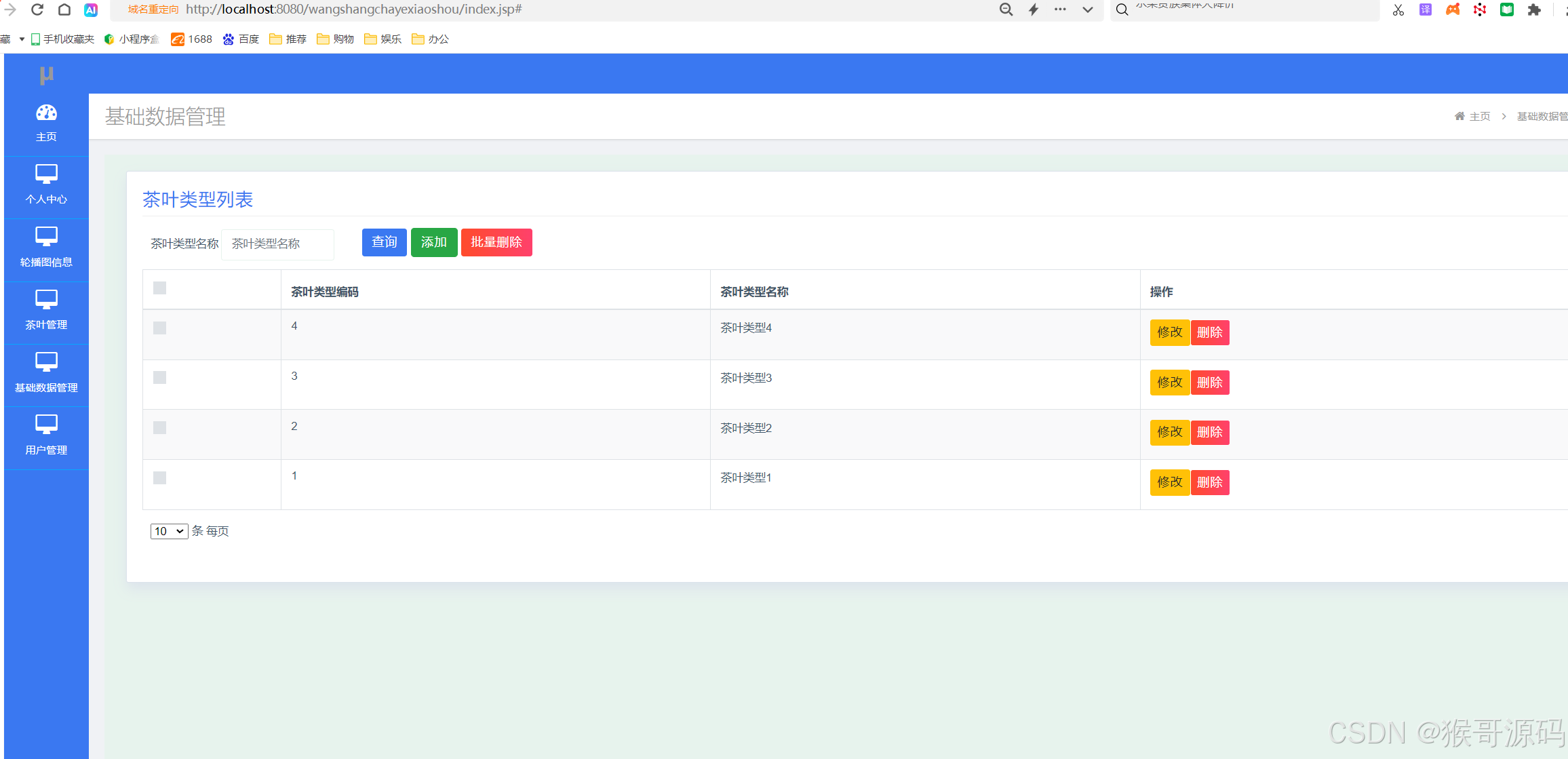The height and width of the screenshot is (759, 1568).
Task: Click the red 批量删除 button
Action: tap(496, 242)
